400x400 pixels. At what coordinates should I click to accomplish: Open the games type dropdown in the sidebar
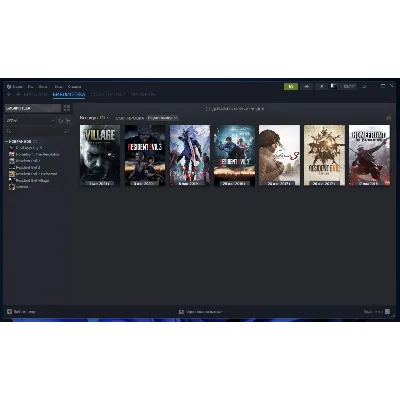[30, 121]
